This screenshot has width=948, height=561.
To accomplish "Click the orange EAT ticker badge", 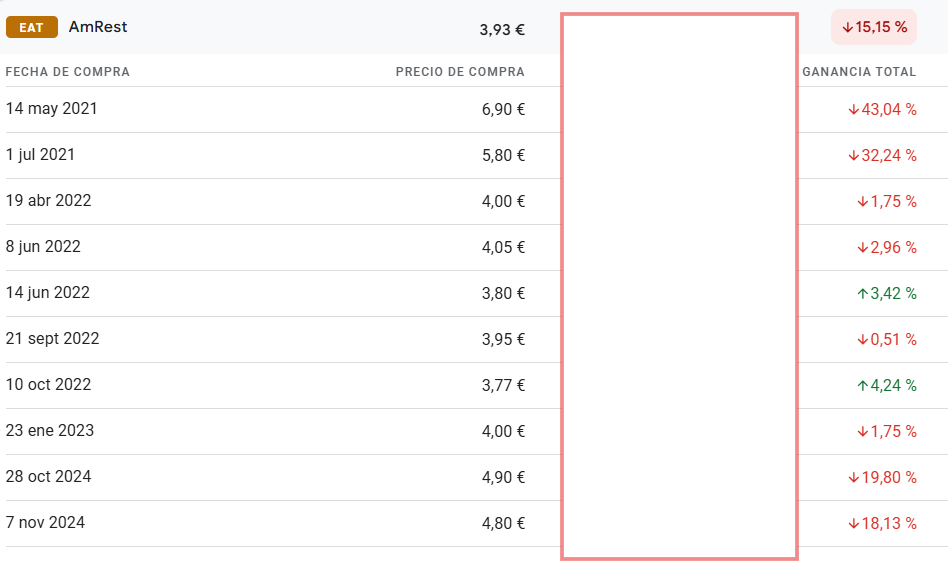I will [x=31, y=27].
